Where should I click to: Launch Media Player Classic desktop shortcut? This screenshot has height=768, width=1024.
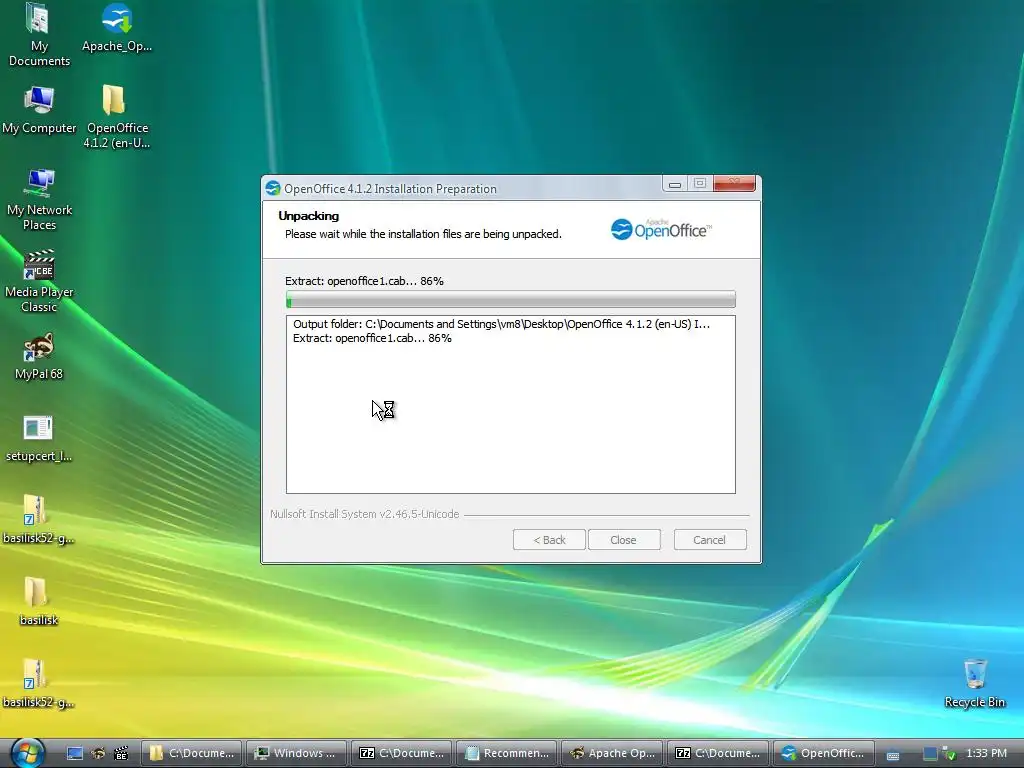39,281
